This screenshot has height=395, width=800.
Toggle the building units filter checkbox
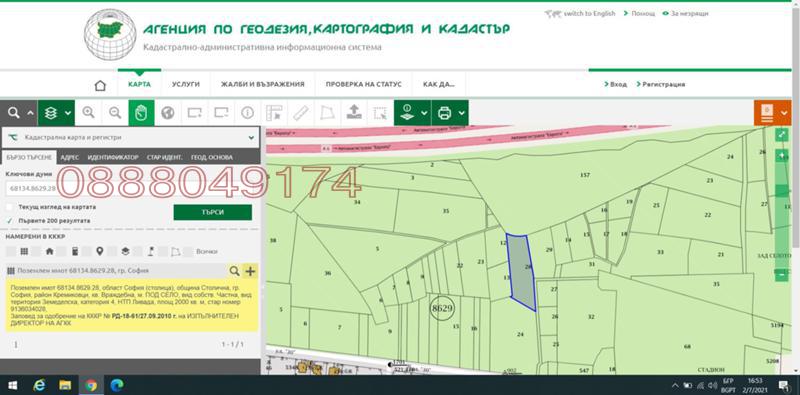point(61,251)
